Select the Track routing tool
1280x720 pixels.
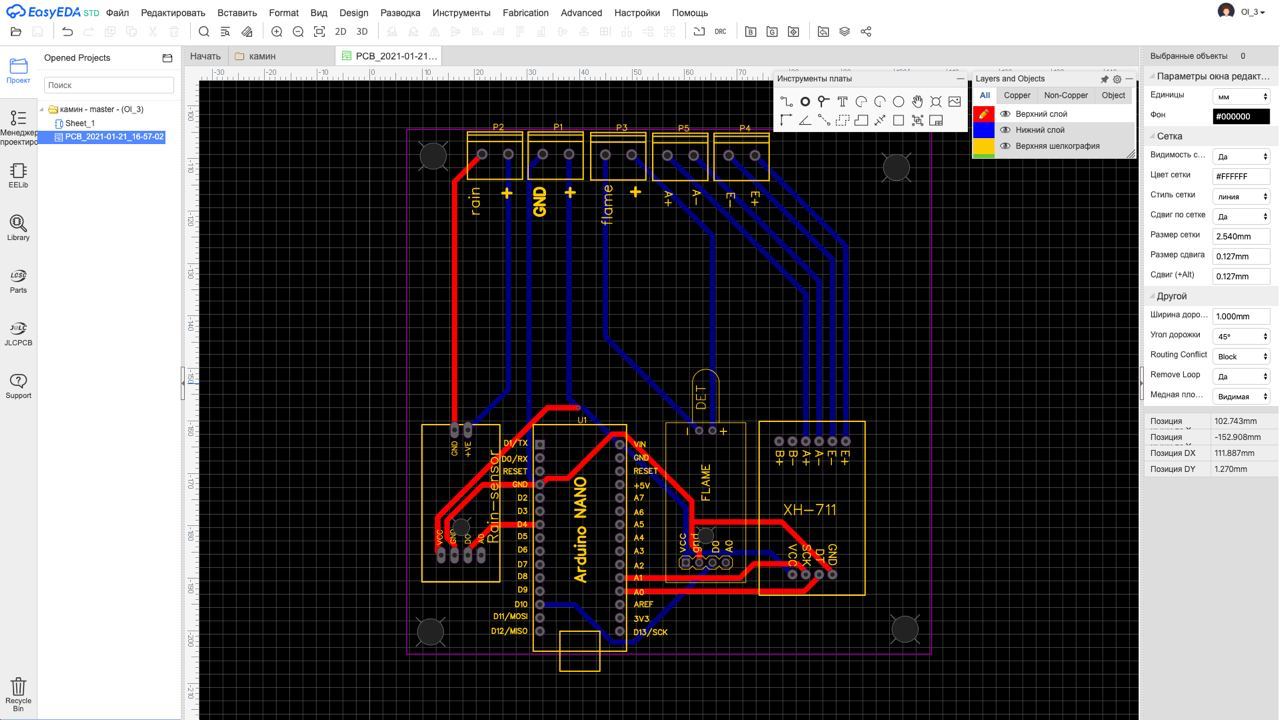click(786, 101)
